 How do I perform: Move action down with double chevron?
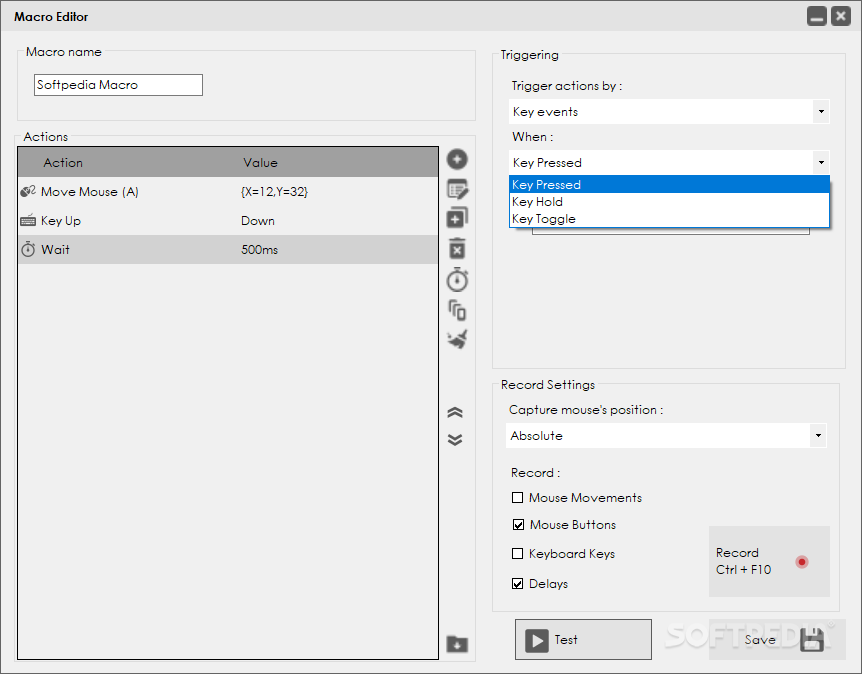coord(455,440)
